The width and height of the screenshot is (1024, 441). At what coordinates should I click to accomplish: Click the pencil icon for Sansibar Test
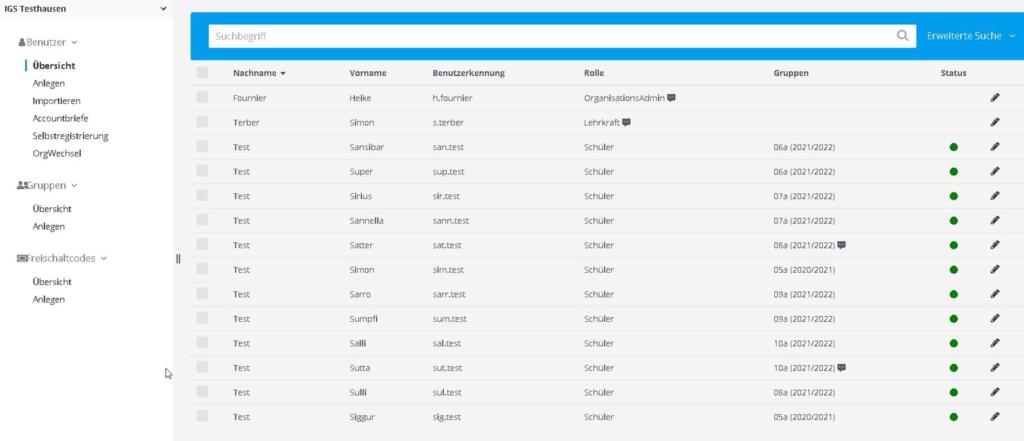click(995, 147)
